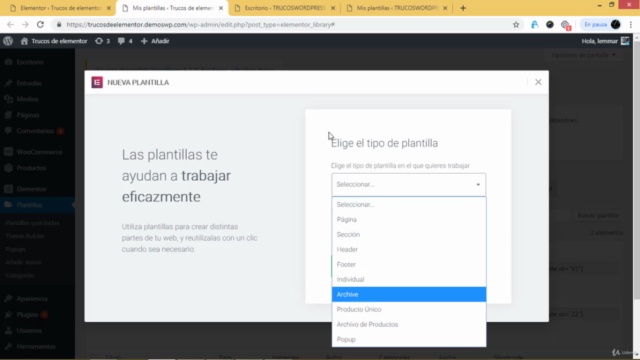640x360 pixels.
Task: Open Apariencia in the sidebar
Action: click(x=32, y=299)
